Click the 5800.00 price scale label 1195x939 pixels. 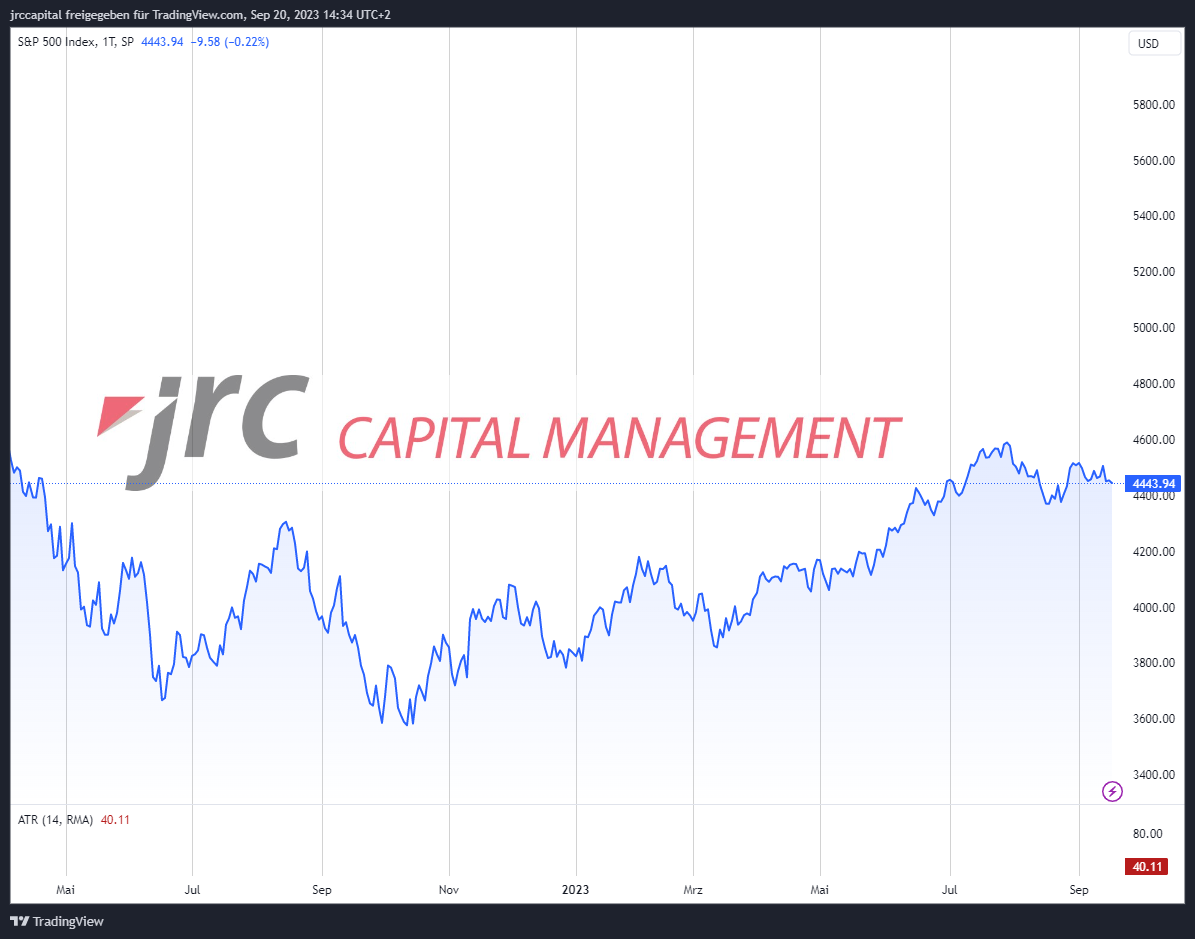pos(1154,104)
